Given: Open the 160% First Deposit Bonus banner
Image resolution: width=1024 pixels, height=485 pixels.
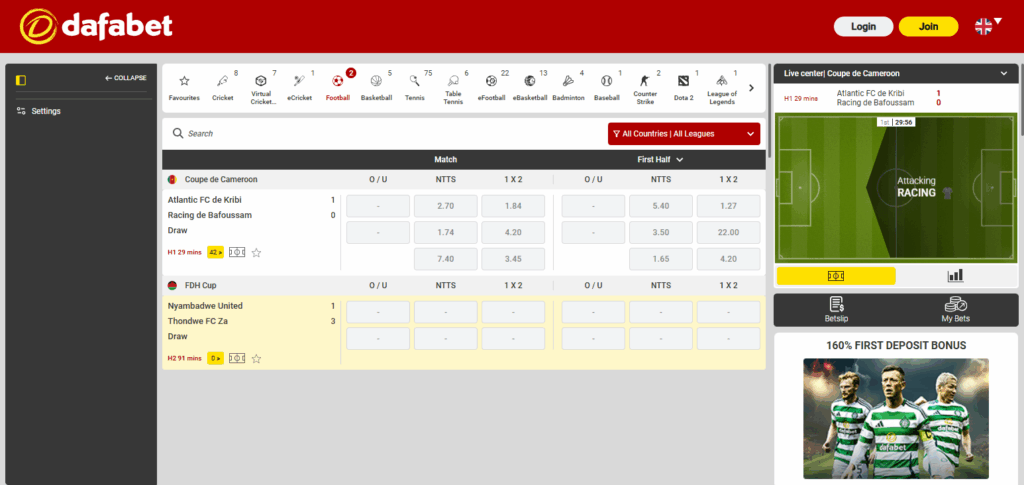Looking at the screenshot, I should 896,418.
